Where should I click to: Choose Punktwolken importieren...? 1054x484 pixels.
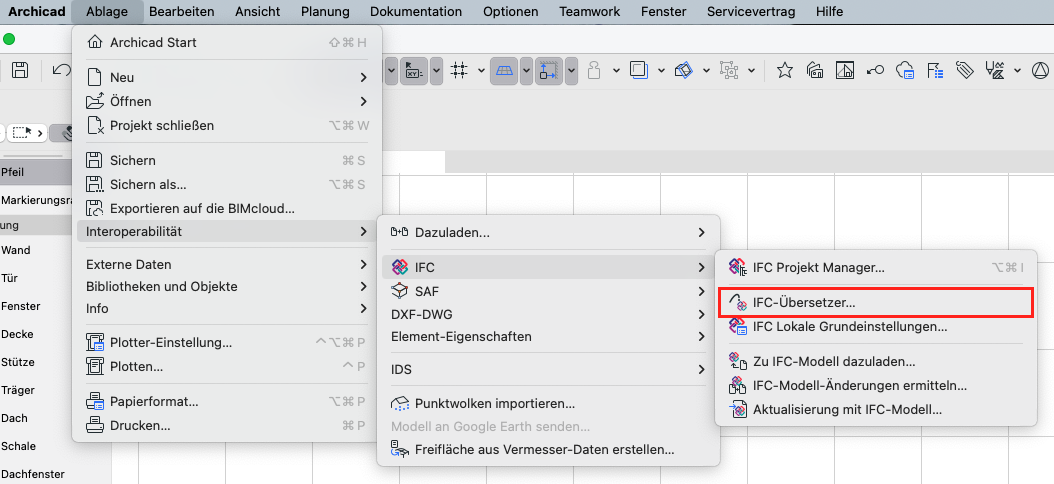point(549,404)
